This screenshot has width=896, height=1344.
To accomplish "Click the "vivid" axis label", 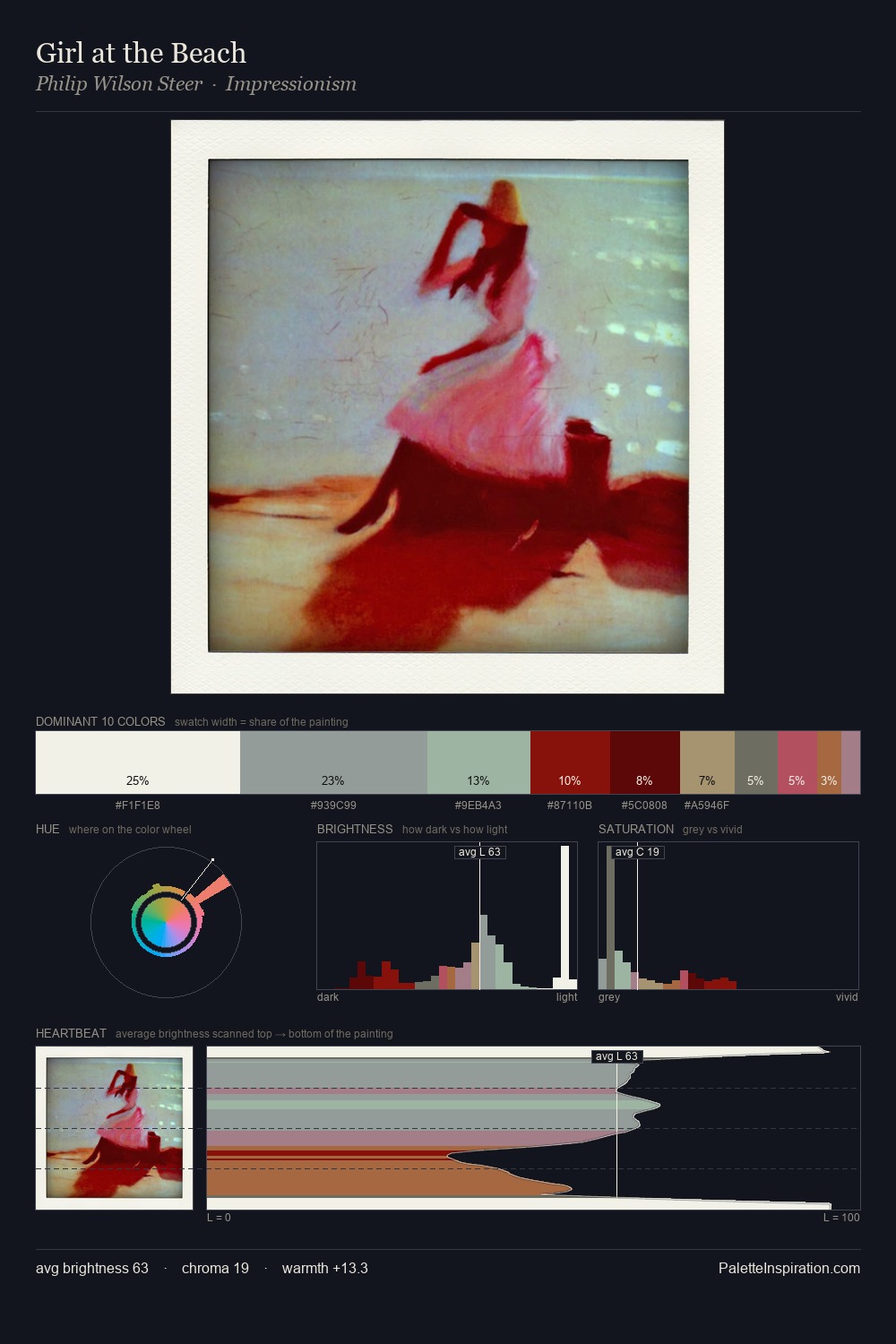I will pos(847,997).
